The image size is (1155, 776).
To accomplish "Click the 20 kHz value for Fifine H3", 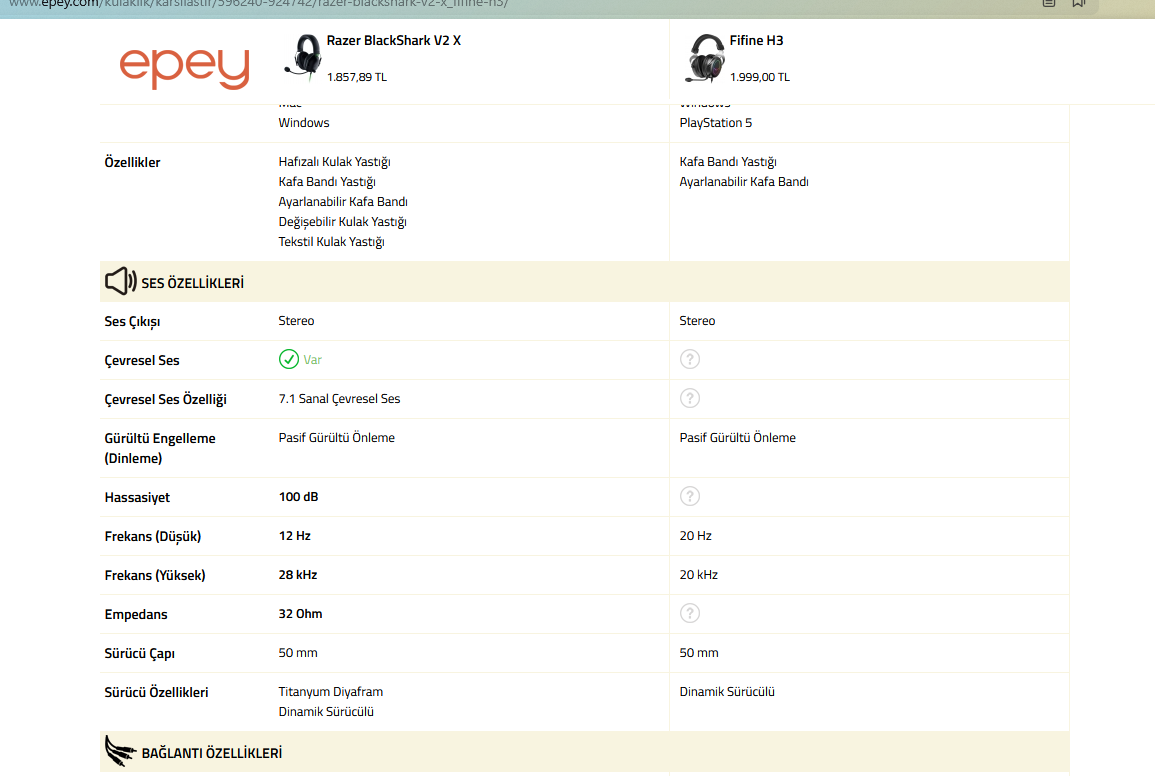I will tap(698, 575).
